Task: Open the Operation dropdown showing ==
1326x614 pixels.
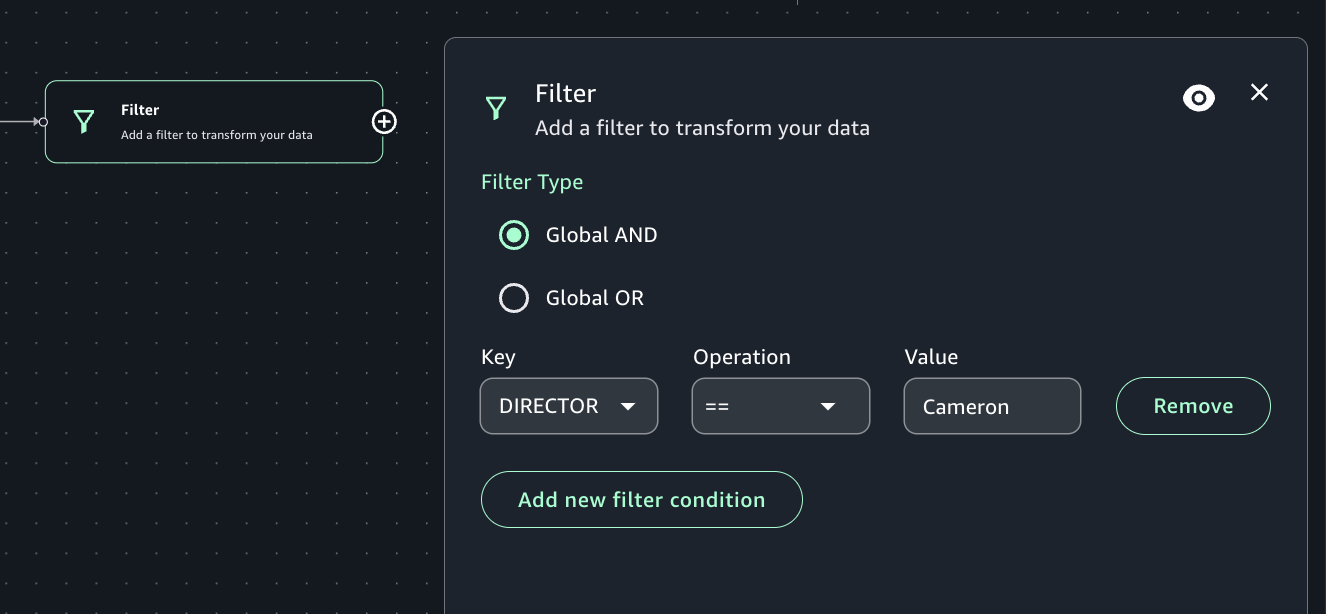Action: coord(781,406)
